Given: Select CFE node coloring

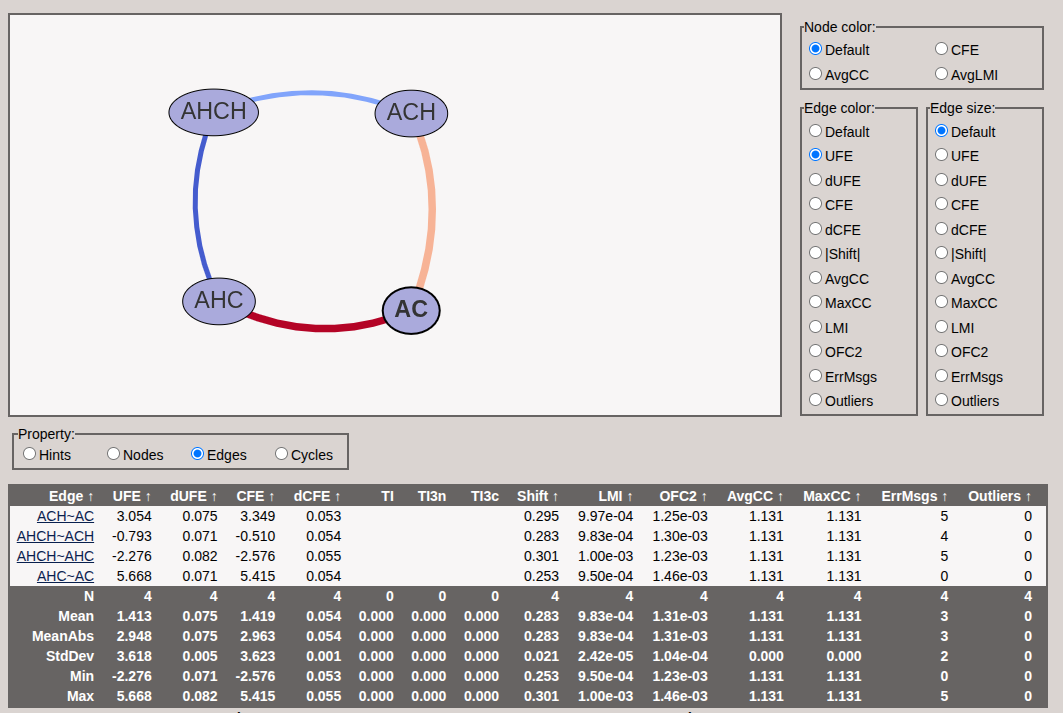Looking at the screenshot, I should point(941,48).
